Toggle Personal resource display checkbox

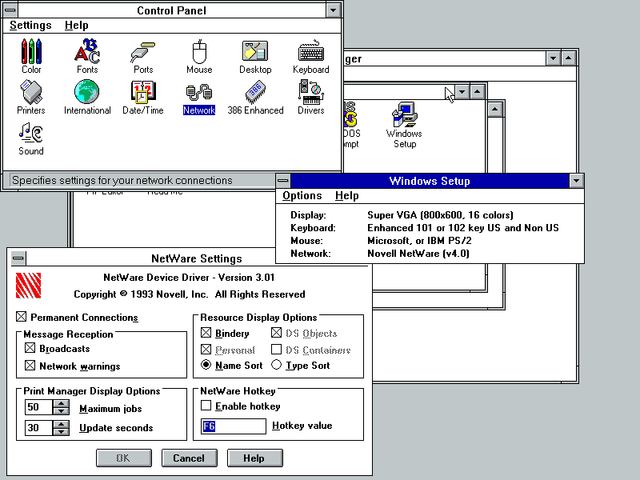coord(206,349)
